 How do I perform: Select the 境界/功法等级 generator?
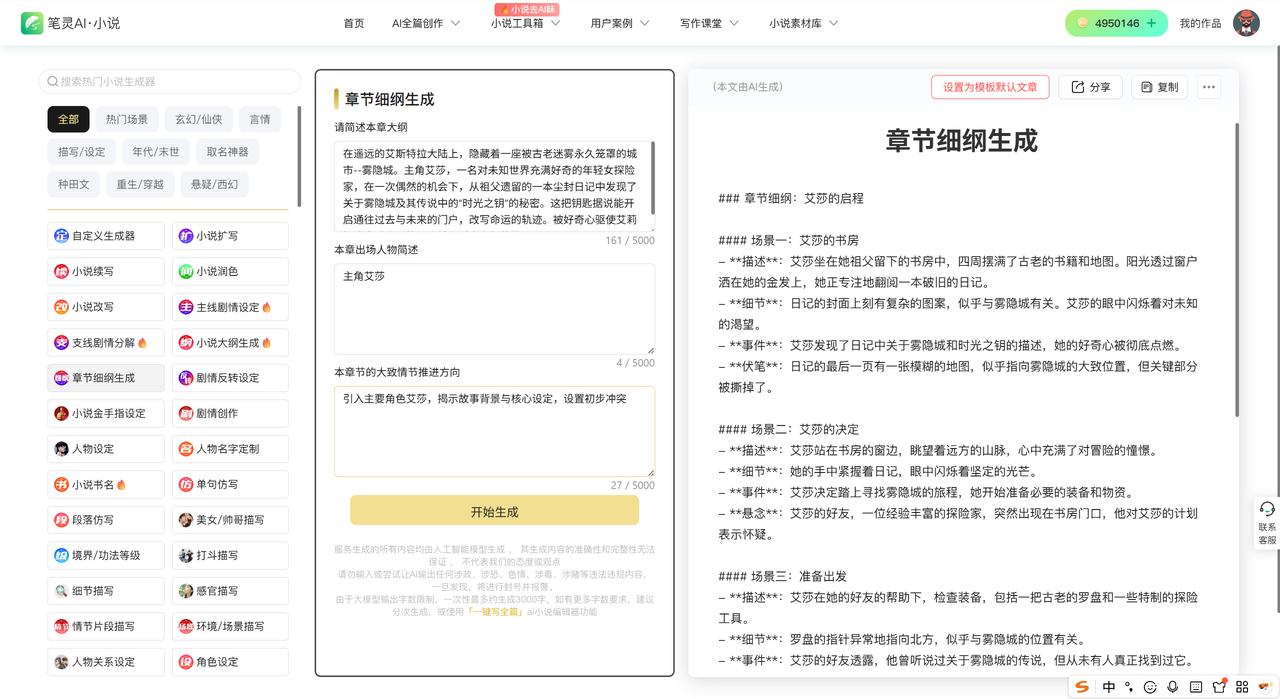[x=106, y=555]
